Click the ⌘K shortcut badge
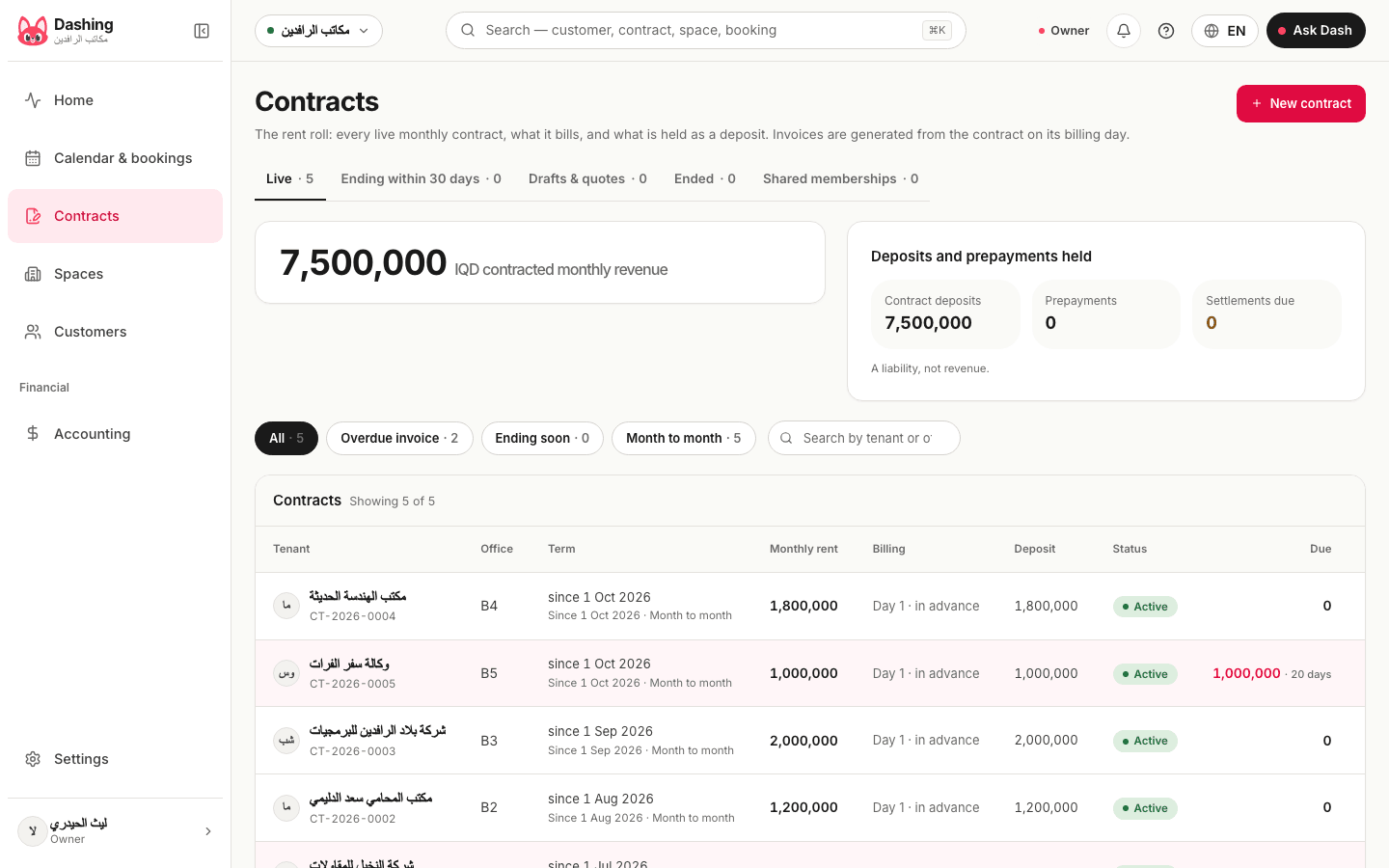The image size is (1389, 868). 937,30
